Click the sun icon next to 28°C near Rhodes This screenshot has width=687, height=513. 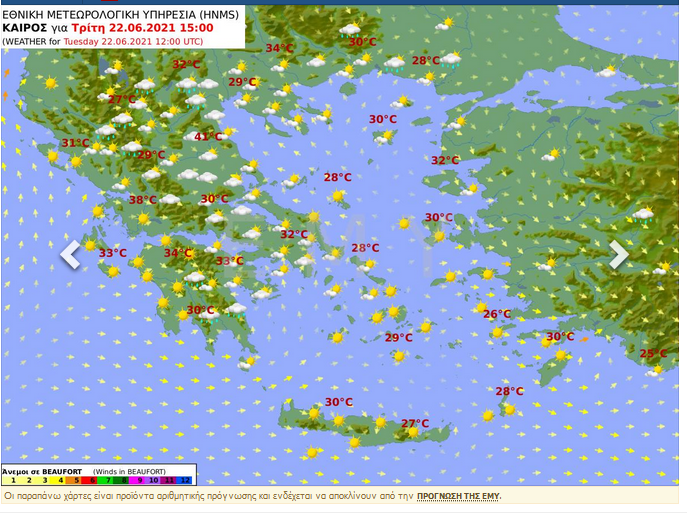click(510, 408)
